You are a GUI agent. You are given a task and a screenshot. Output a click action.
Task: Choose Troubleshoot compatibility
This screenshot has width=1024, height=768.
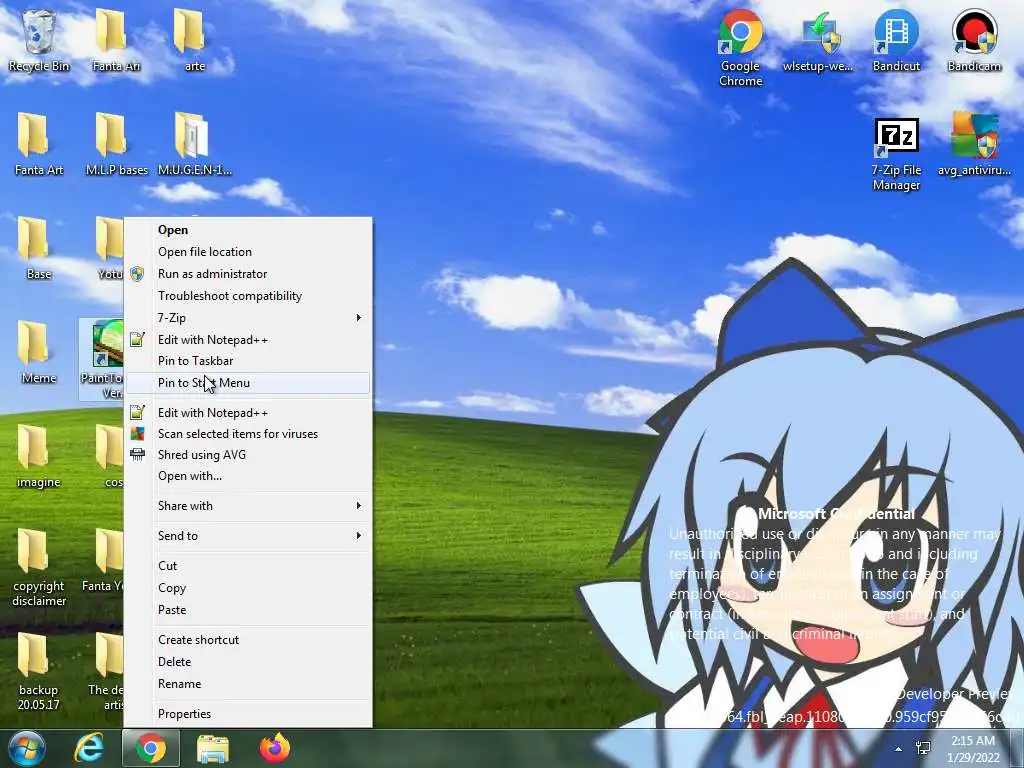[x=248, y=296]
